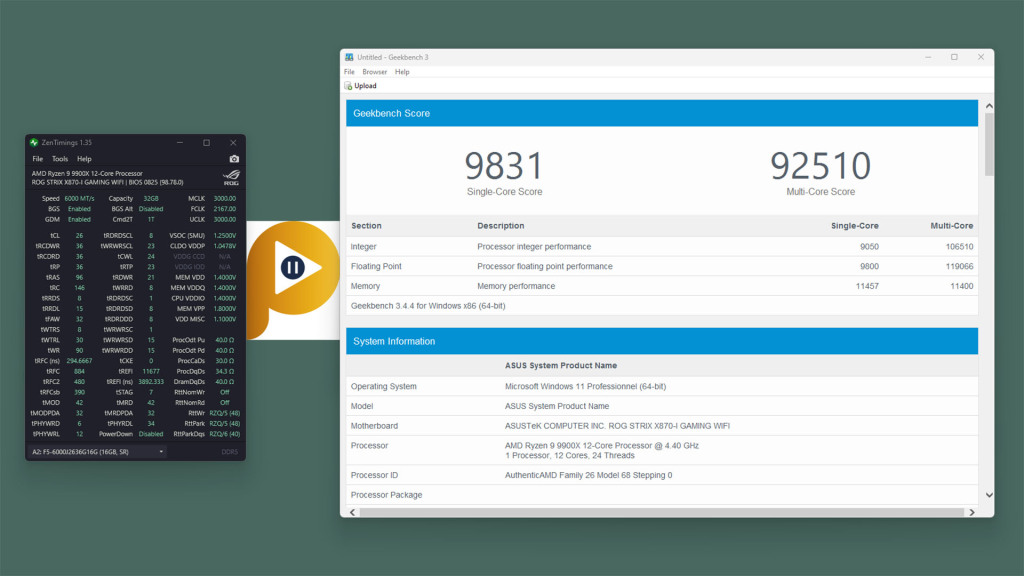
Task: Click the Memory row label in Geekbench
Action: (365, 286)
